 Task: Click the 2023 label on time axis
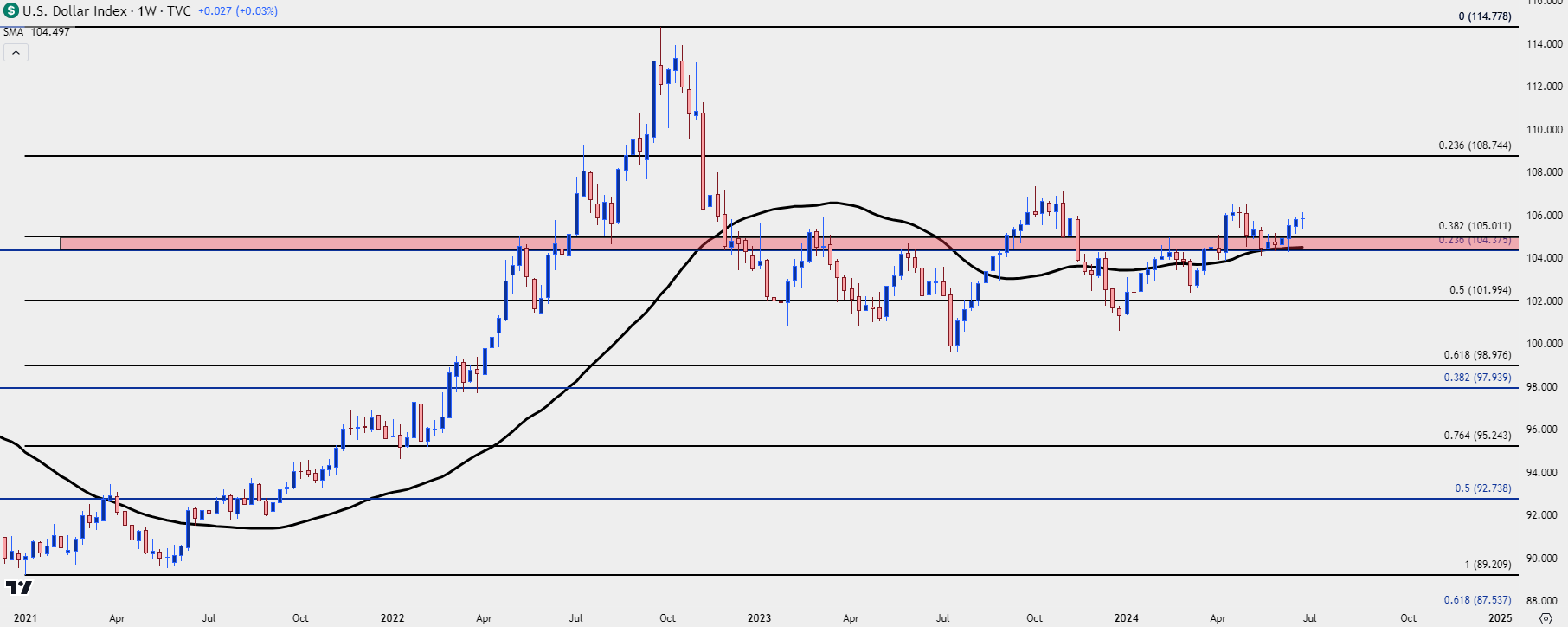pyautogui.click(x=759, y=618)
